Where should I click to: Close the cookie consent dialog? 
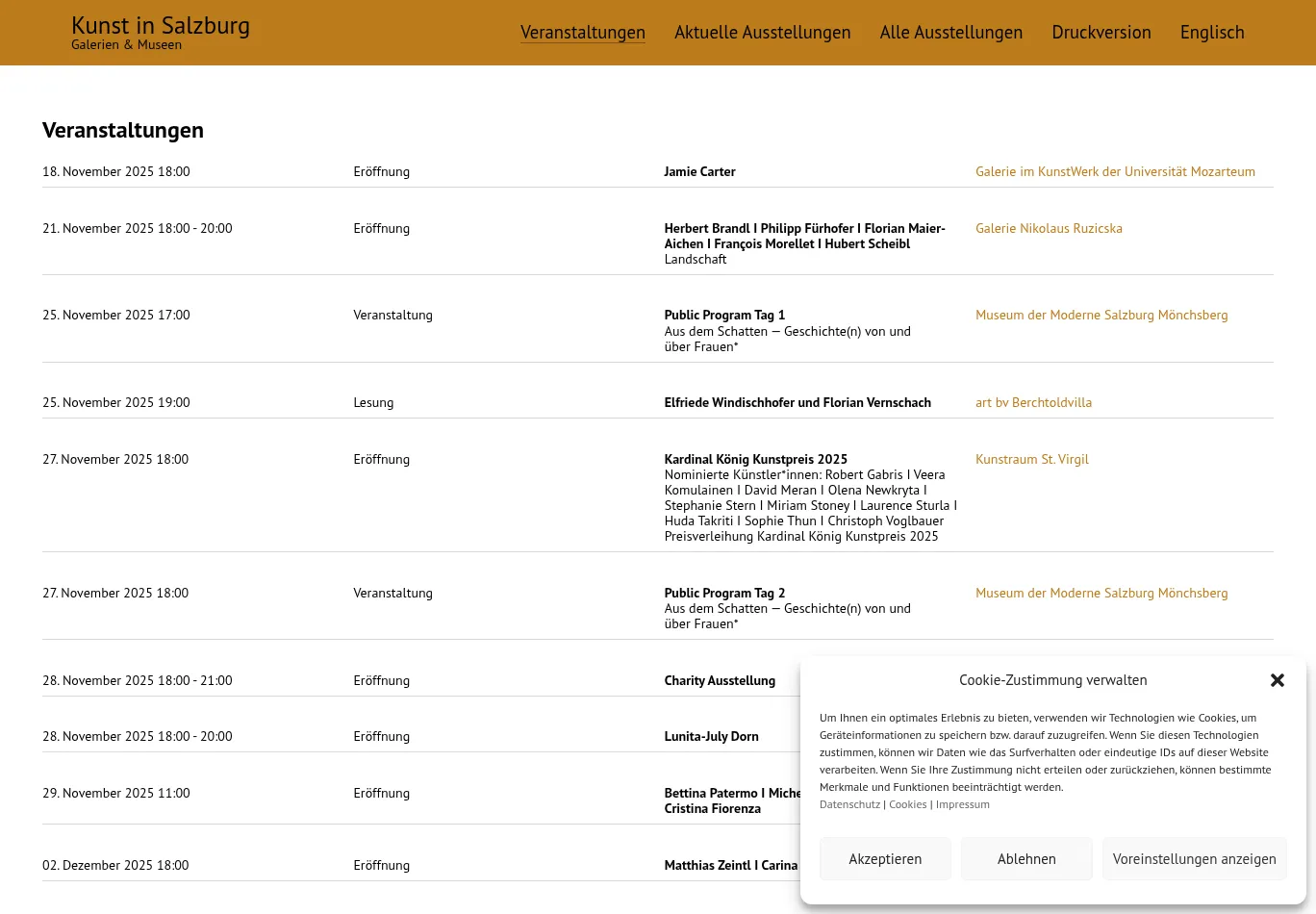click(x=1277, y=680)
